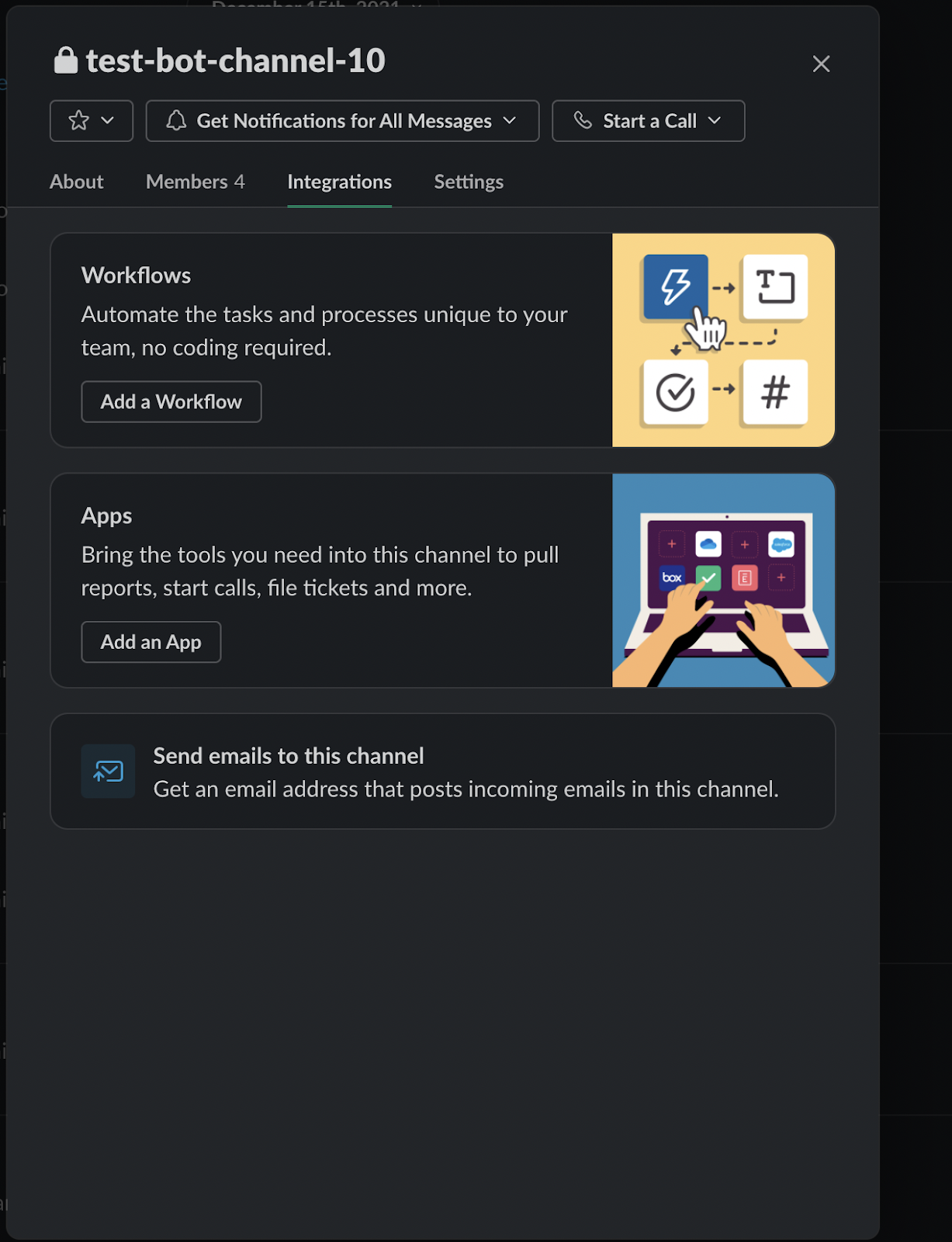Open the Members tab
Viewport: 952px width, 1242px height.
pyautogui.click(x=196, y=182)
